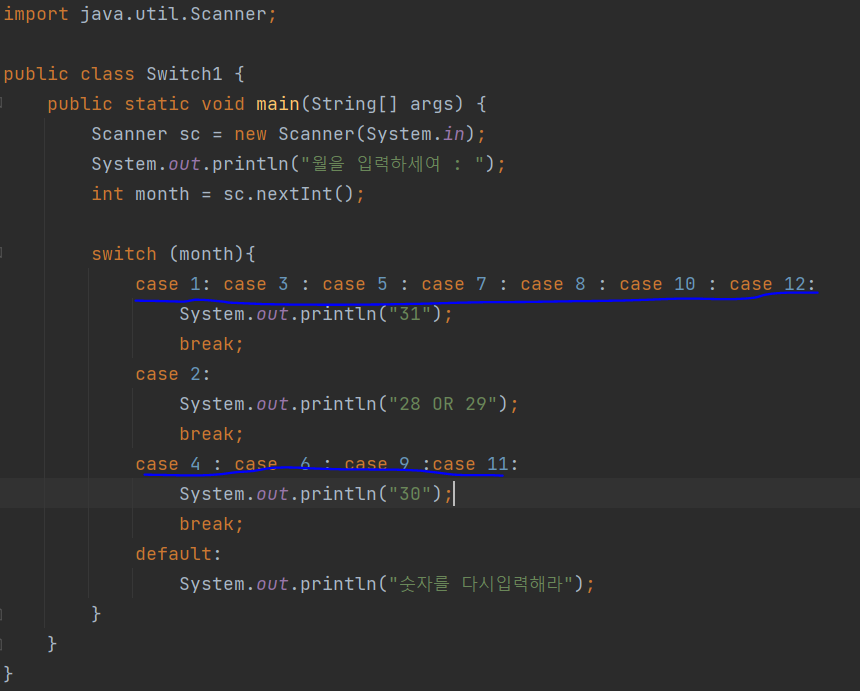The height and width of the screenshot is (691, 860).
Task: Click the "case 7" label
Action: coord(454,284)
